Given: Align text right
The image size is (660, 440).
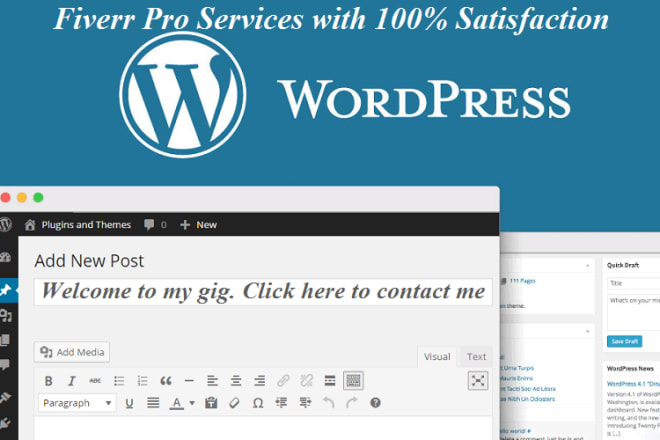Looking at the screenshot, I should click(259, 381).
